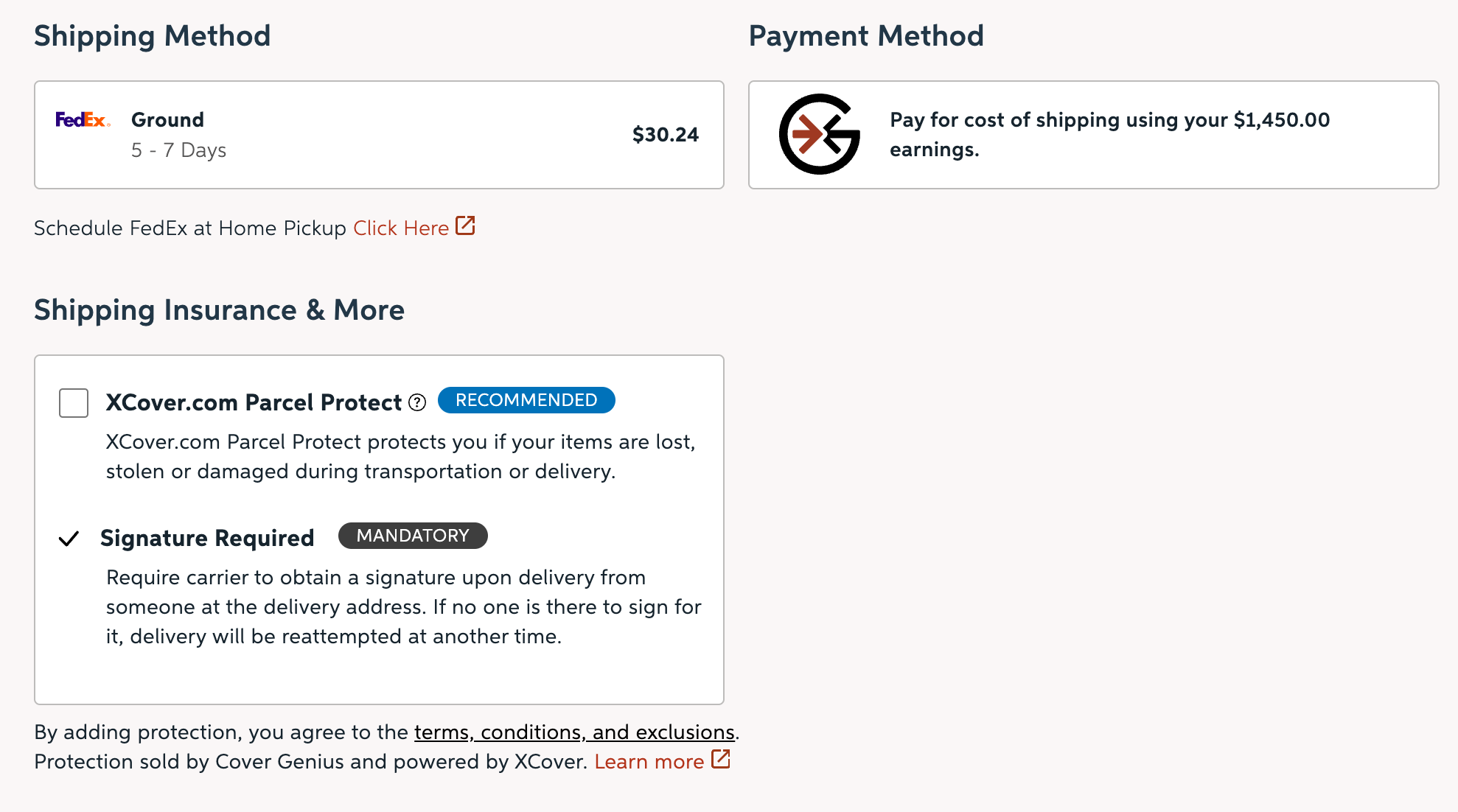Select the pay with earnings payment card
1458x812 pixels.
coord(1094,134)
